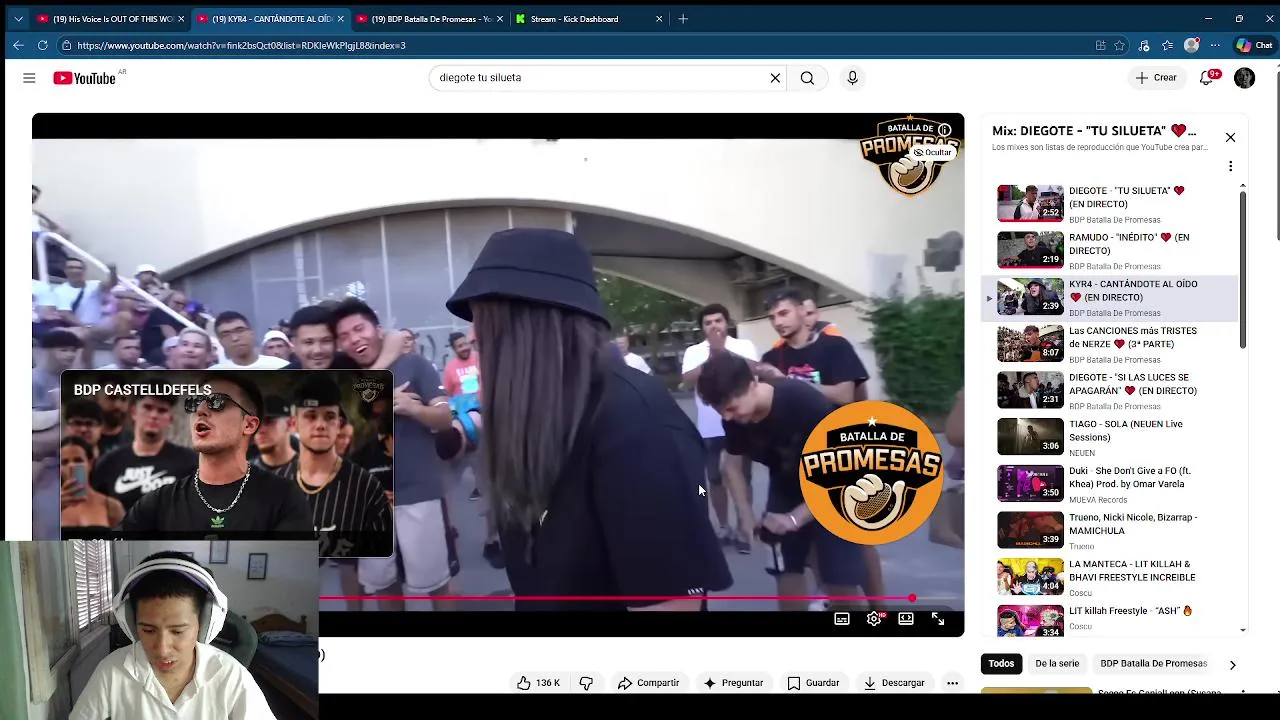
Task: Share video via Compartir button
Action: point(648,683)
